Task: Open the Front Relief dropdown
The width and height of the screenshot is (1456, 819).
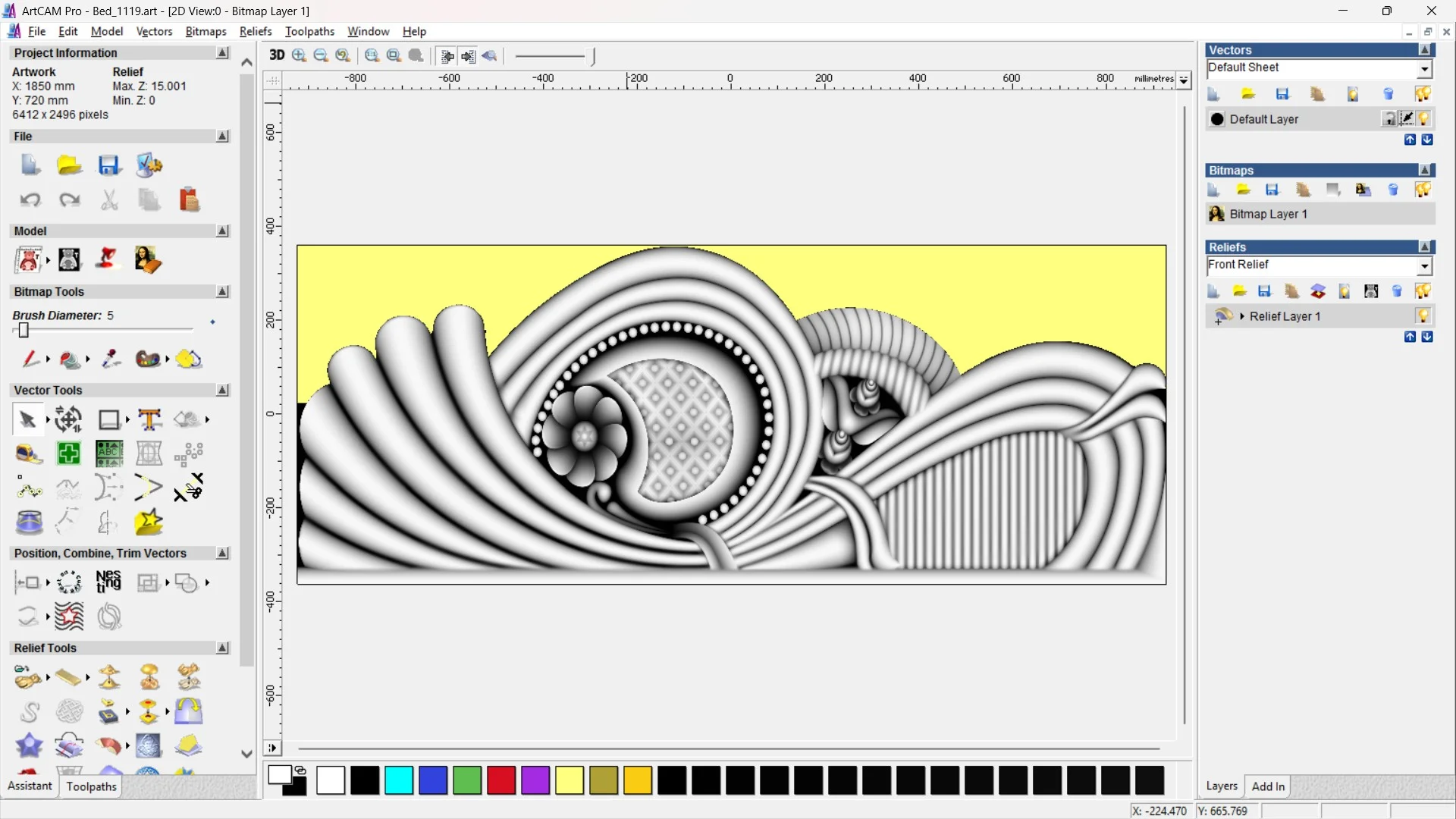Action: point(1424,266)
